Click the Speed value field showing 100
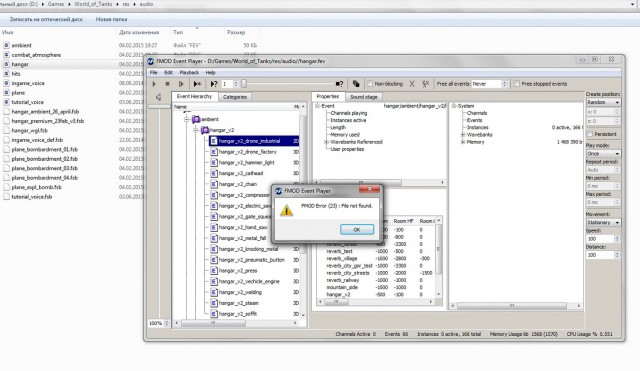Viewport: 640px width, 371px height. [x=600, y=239]
